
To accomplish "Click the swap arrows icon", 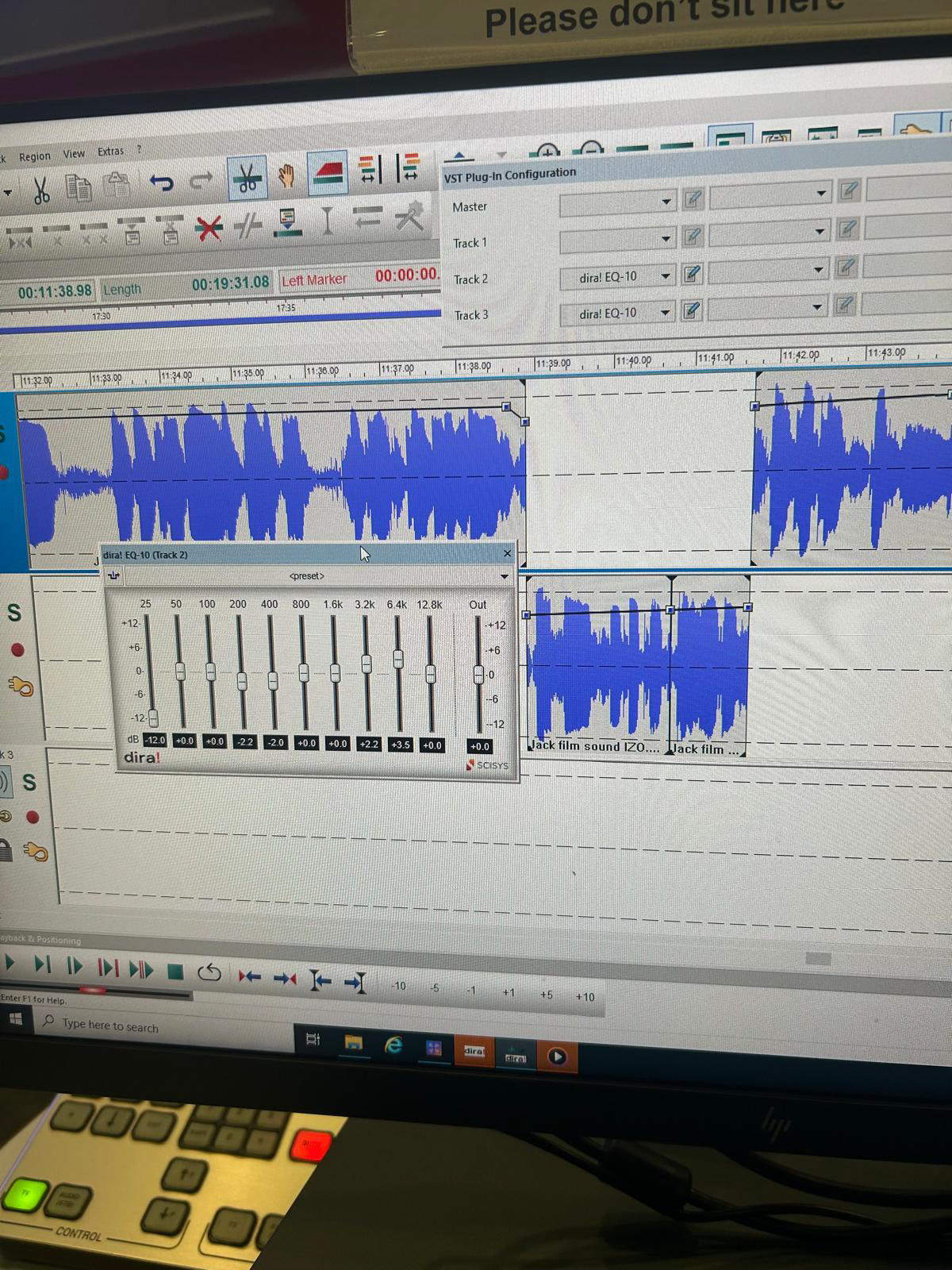I will point(367,217).
